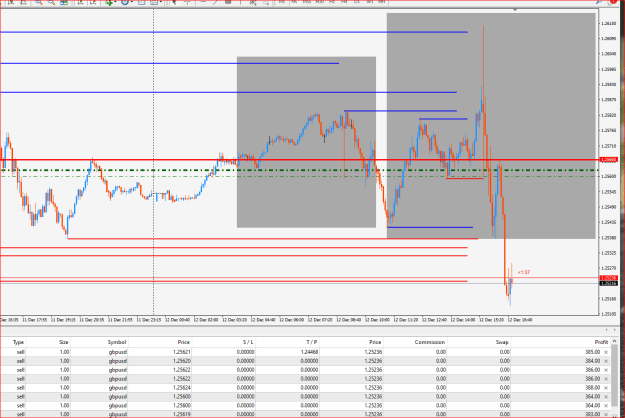
Task: Click the Swap column header
Action: (502, 342)
